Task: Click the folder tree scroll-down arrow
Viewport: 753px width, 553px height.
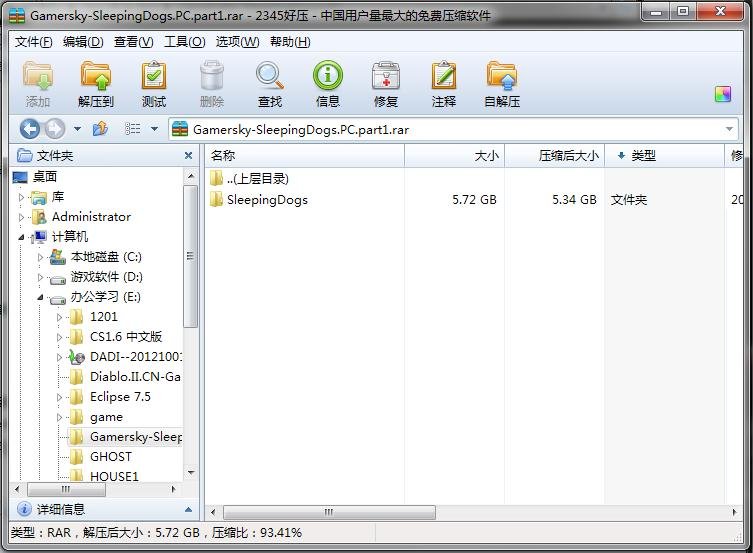Action: (191, 473)
